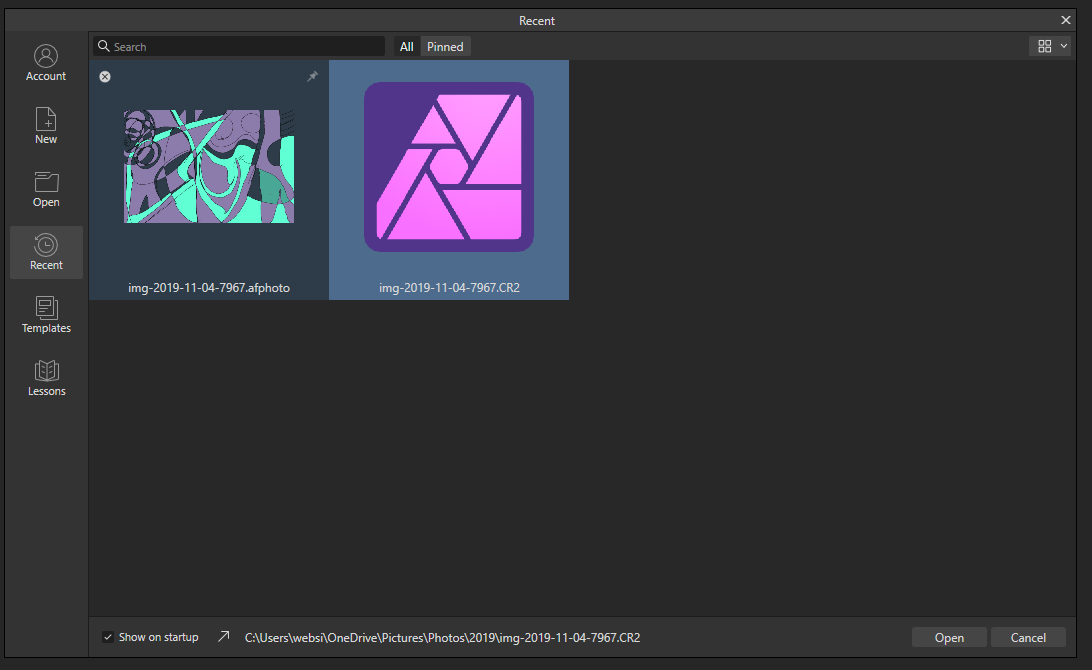The width and height of the screenshot is (1092, 670).
Task: Click the img-2019-11-04-7967.afphoto file name label
Action: [x=209, y=288]
